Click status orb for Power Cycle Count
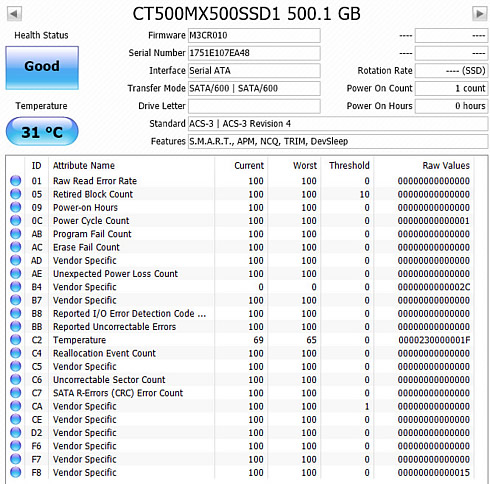 pos(15,220)
